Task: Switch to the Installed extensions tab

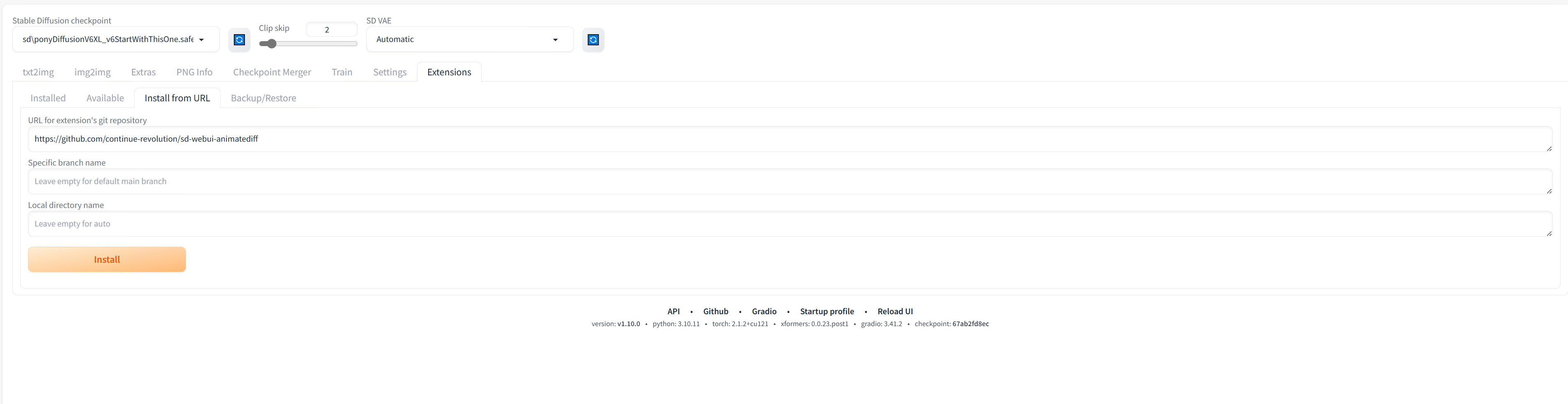Action: click(x=47, y=98)
